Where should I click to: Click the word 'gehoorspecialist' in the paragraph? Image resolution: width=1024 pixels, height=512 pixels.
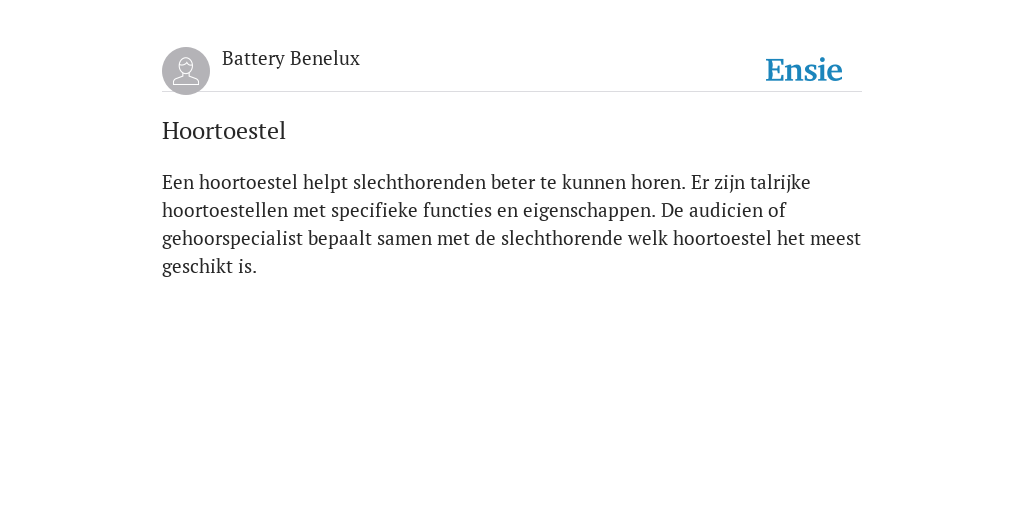(x=232, y=239)
